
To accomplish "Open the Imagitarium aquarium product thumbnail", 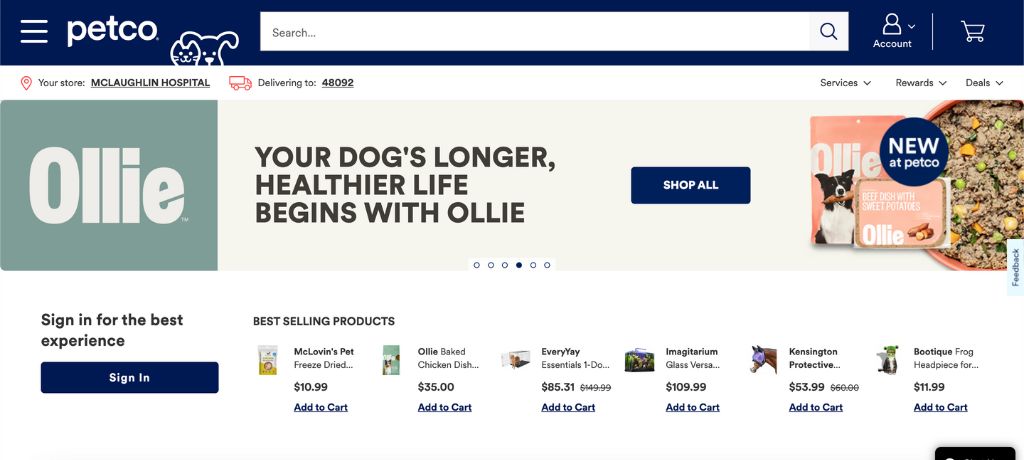I will [639, 360].
